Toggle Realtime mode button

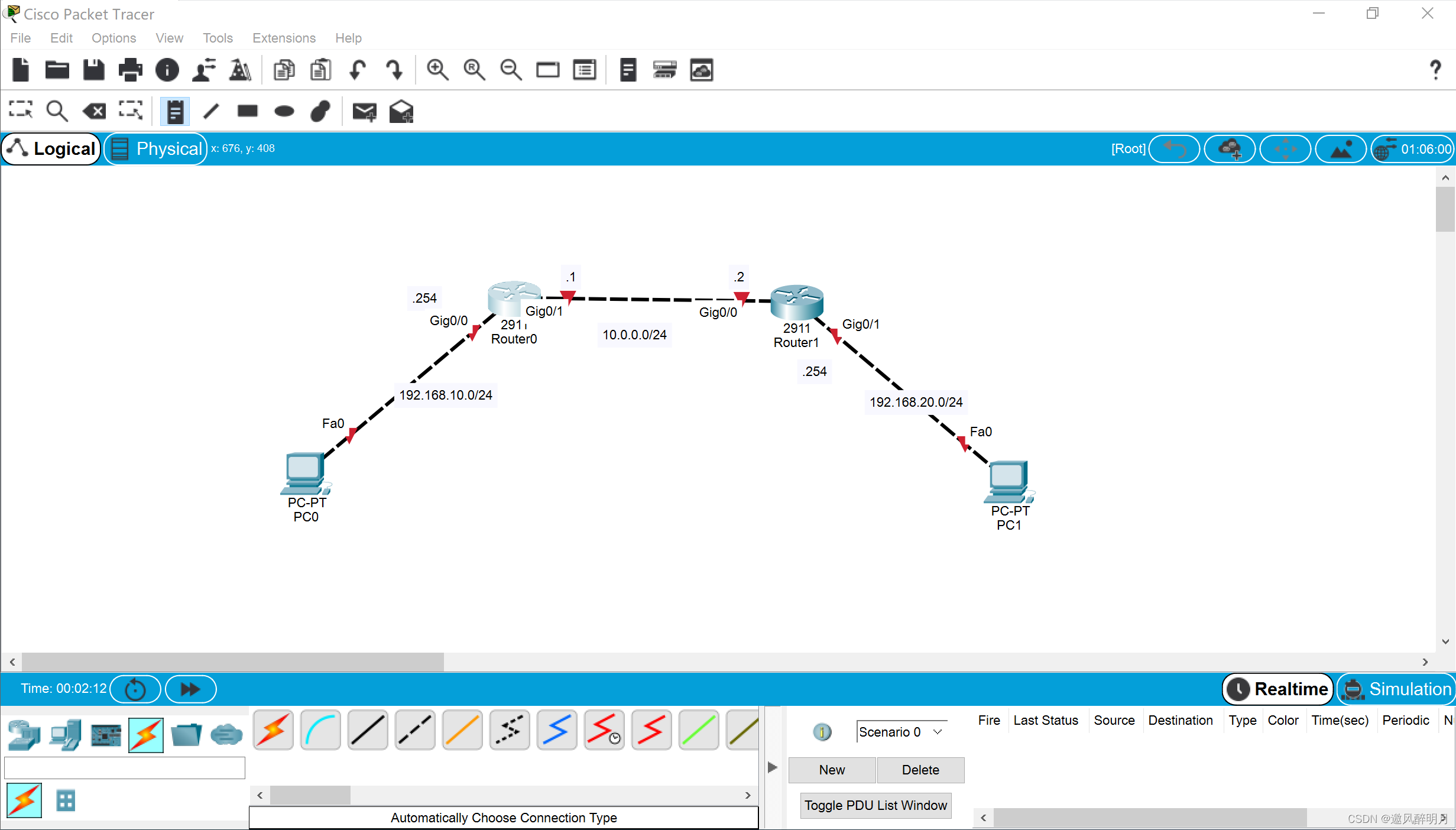coord(1278,689)
